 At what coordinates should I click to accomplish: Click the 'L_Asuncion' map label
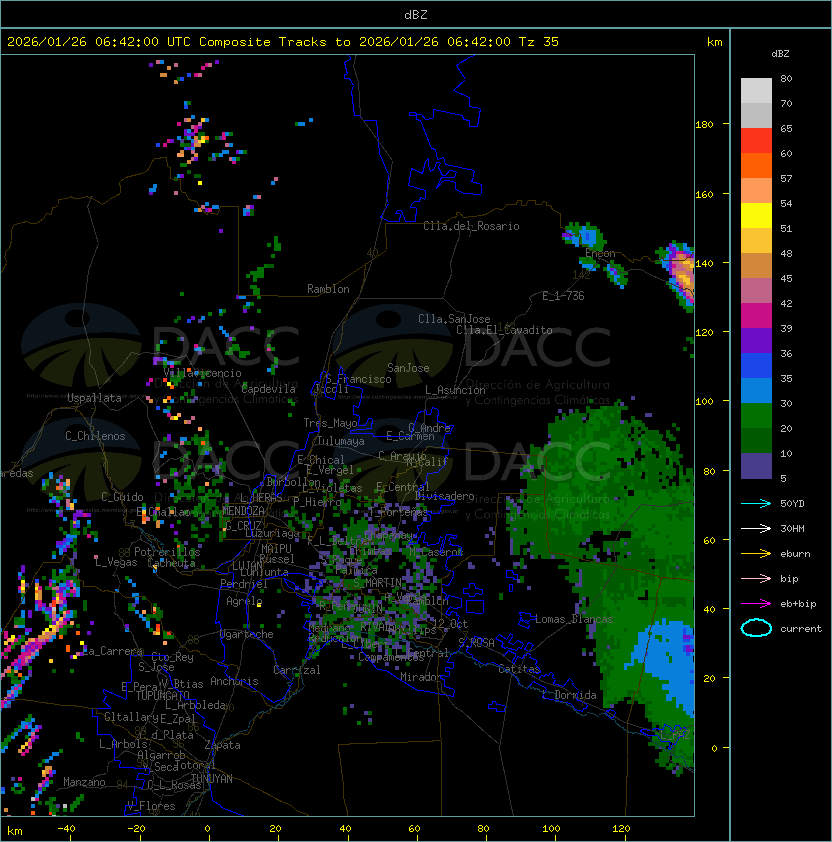[455, 390]
